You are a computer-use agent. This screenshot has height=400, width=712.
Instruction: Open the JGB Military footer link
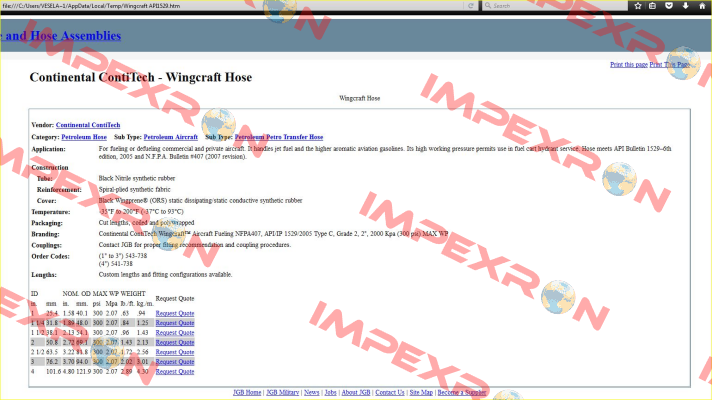tap(282, 392)
